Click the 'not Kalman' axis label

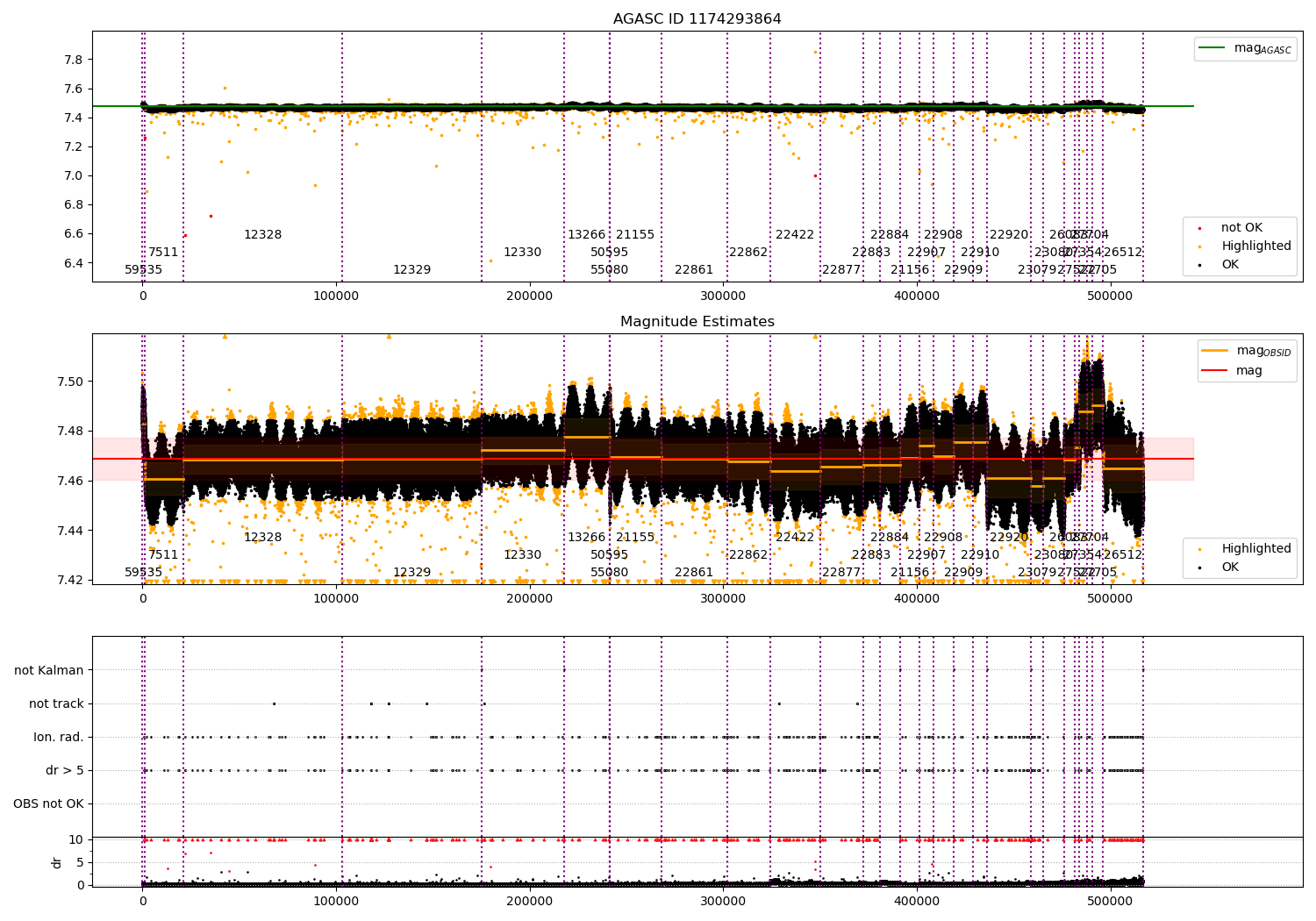49,671
